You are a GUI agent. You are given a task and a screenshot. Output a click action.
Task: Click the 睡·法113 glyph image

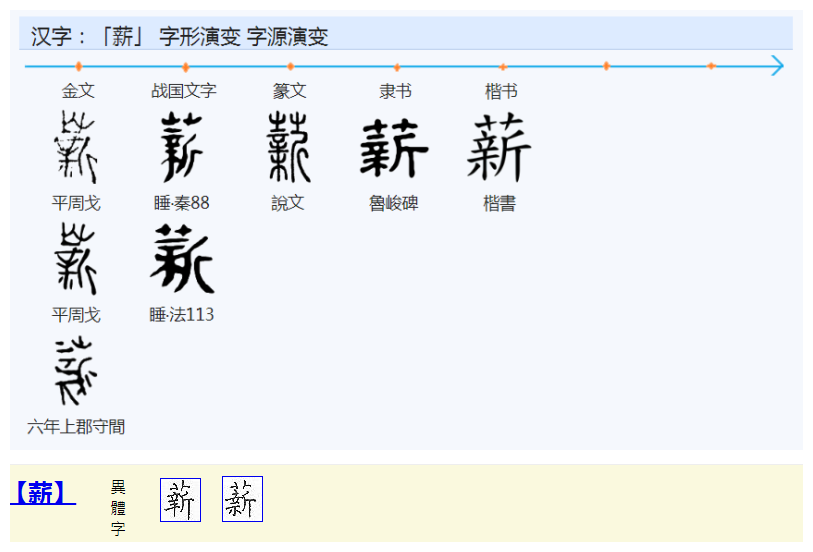(181, 259)
